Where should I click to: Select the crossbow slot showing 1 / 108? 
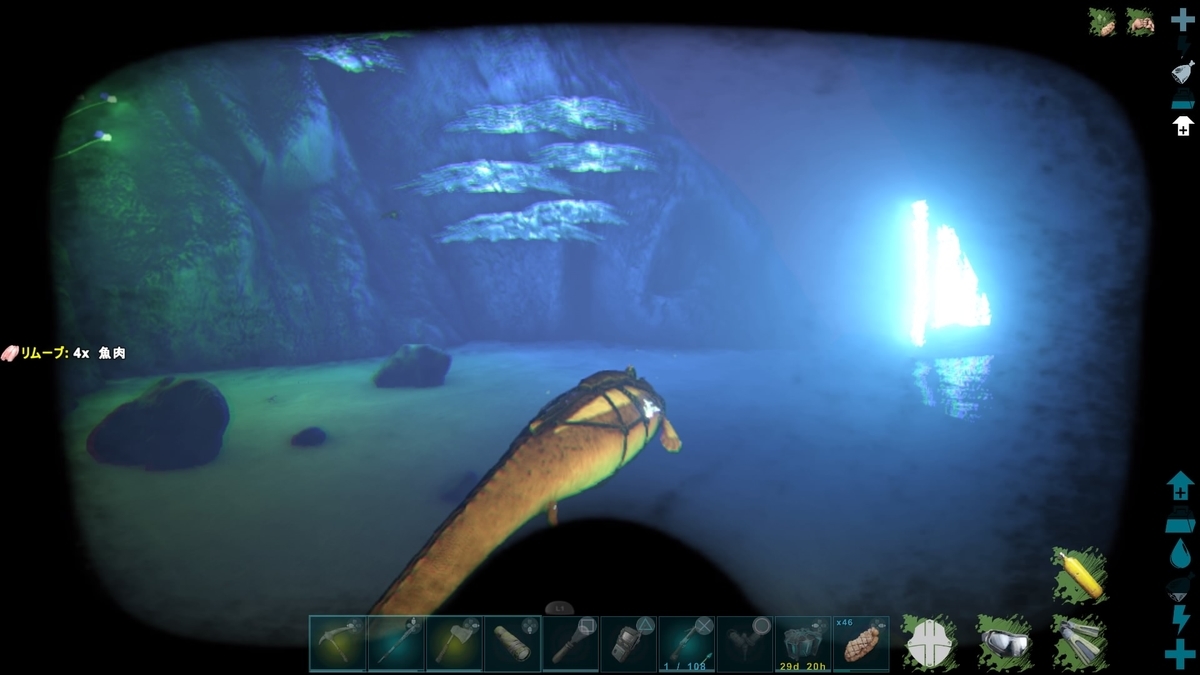[687, 643]
